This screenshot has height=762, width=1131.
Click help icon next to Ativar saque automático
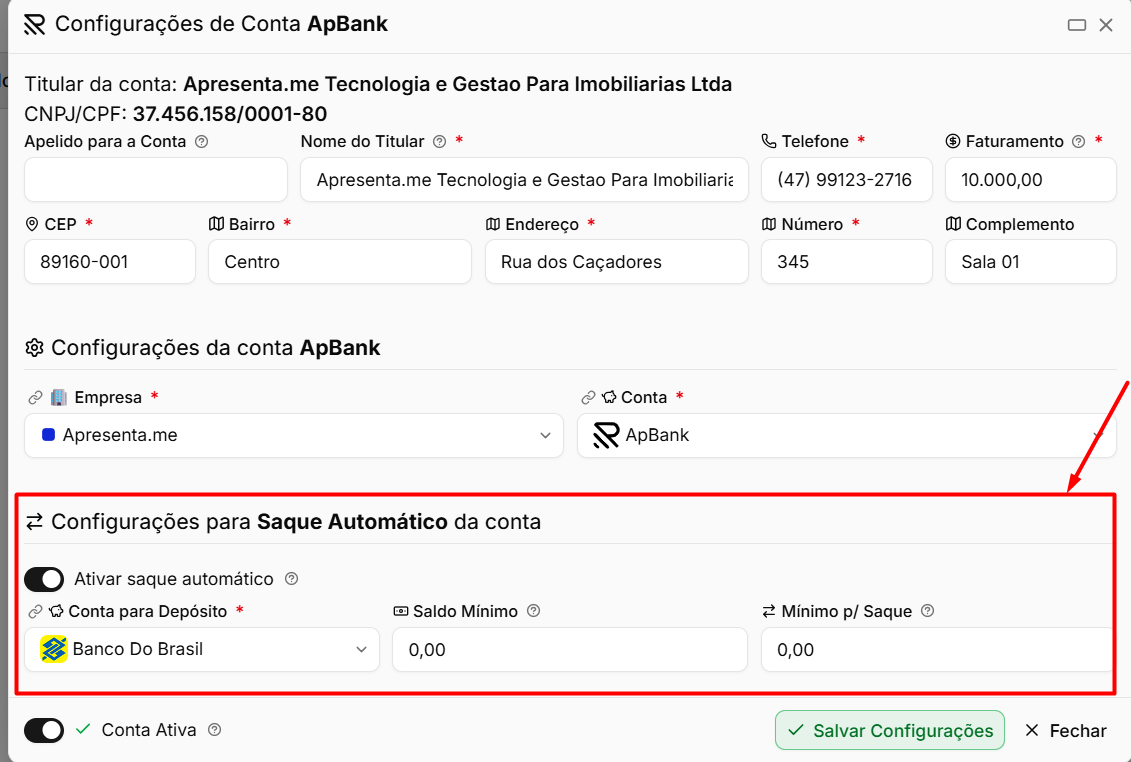click(291, 579)
